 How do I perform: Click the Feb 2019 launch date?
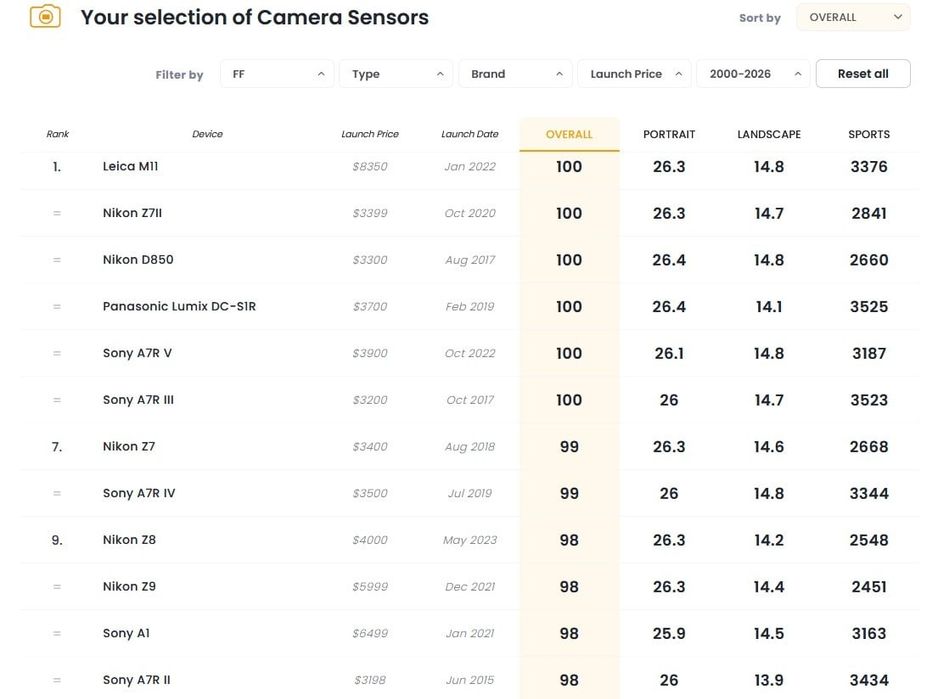[x=470, y=306]
